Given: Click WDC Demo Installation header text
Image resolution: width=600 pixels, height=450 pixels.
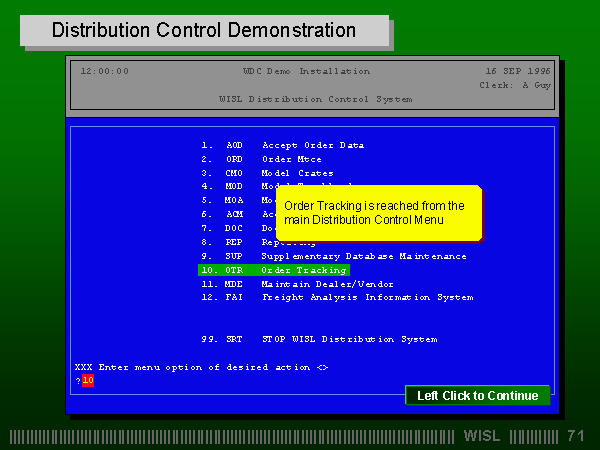Looking at the screenshot, I should (306, 71).
